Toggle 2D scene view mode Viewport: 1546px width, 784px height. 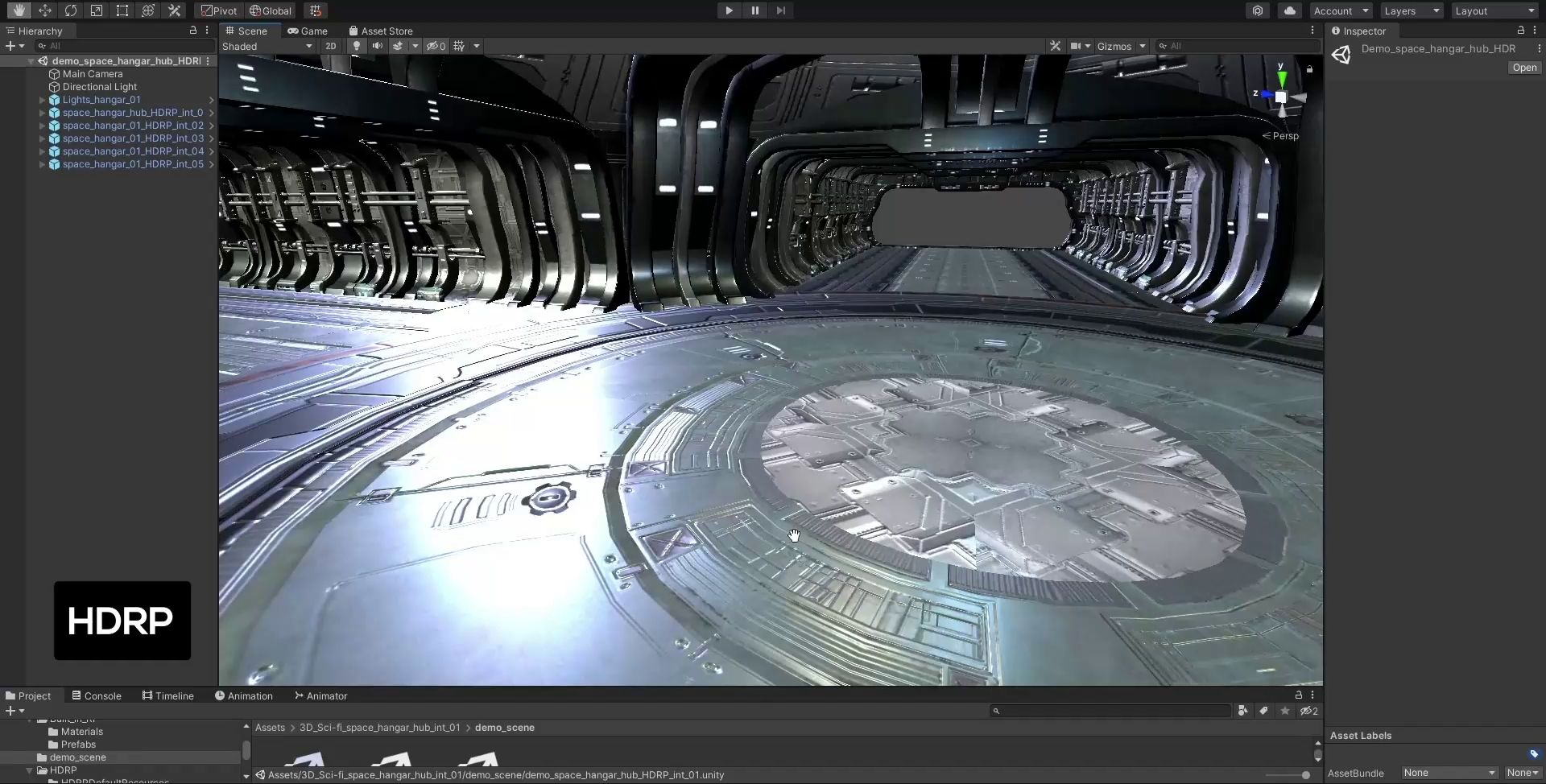(331, 46)
